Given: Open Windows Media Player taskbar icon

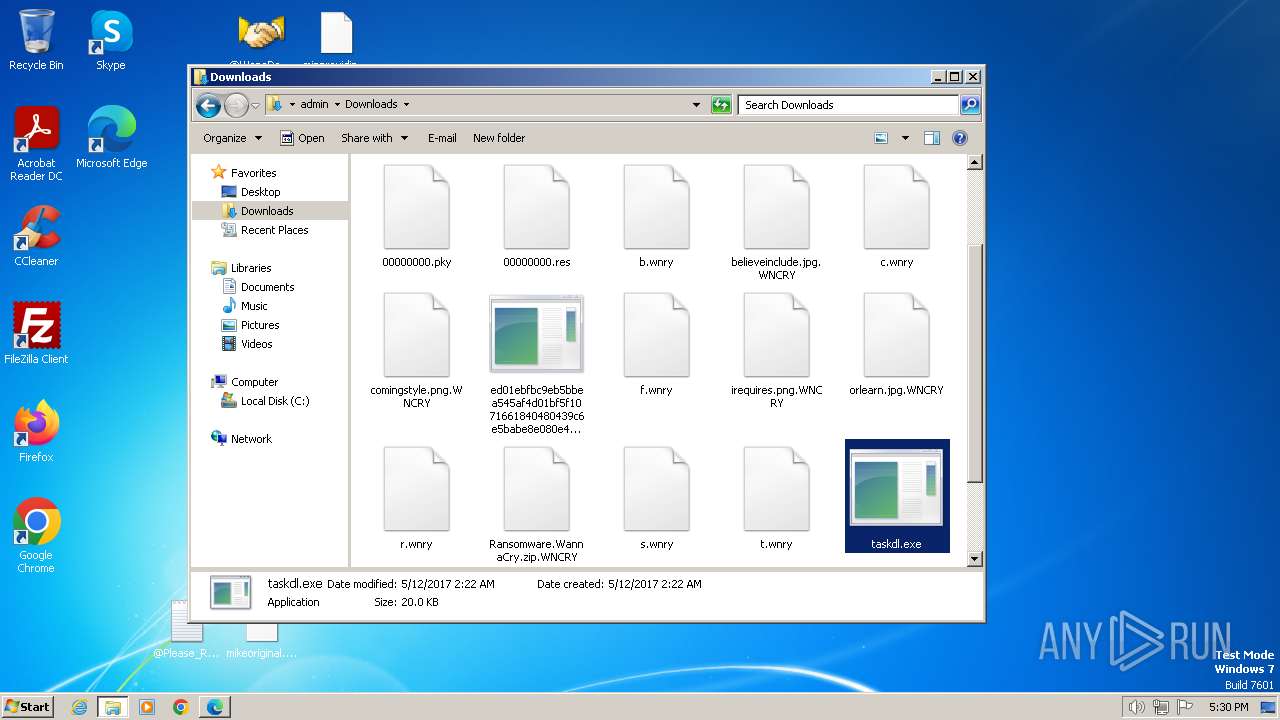Looking at the screenshot, I should (147, 707).
